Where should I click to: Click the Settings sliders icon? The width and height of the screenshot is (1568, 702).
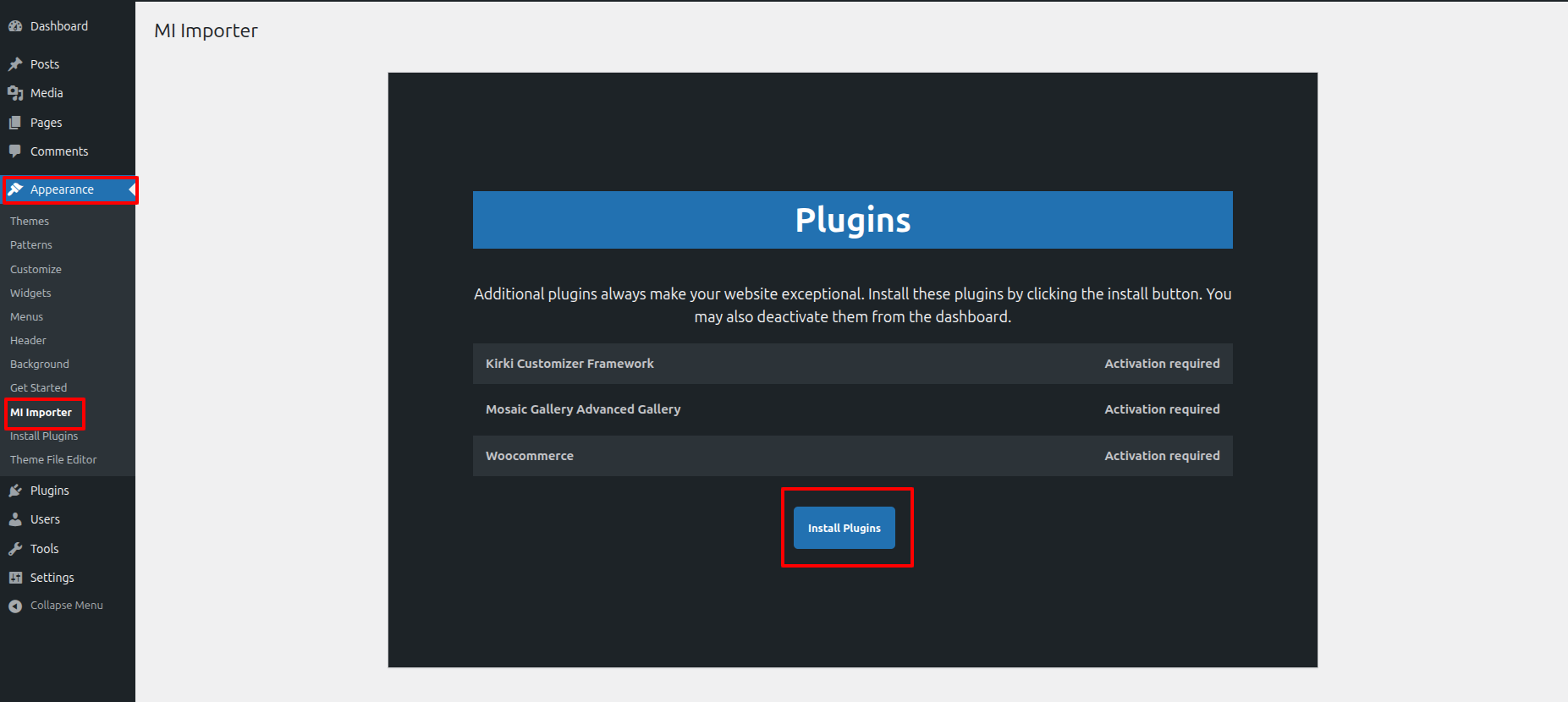click(x=15, y=578)
